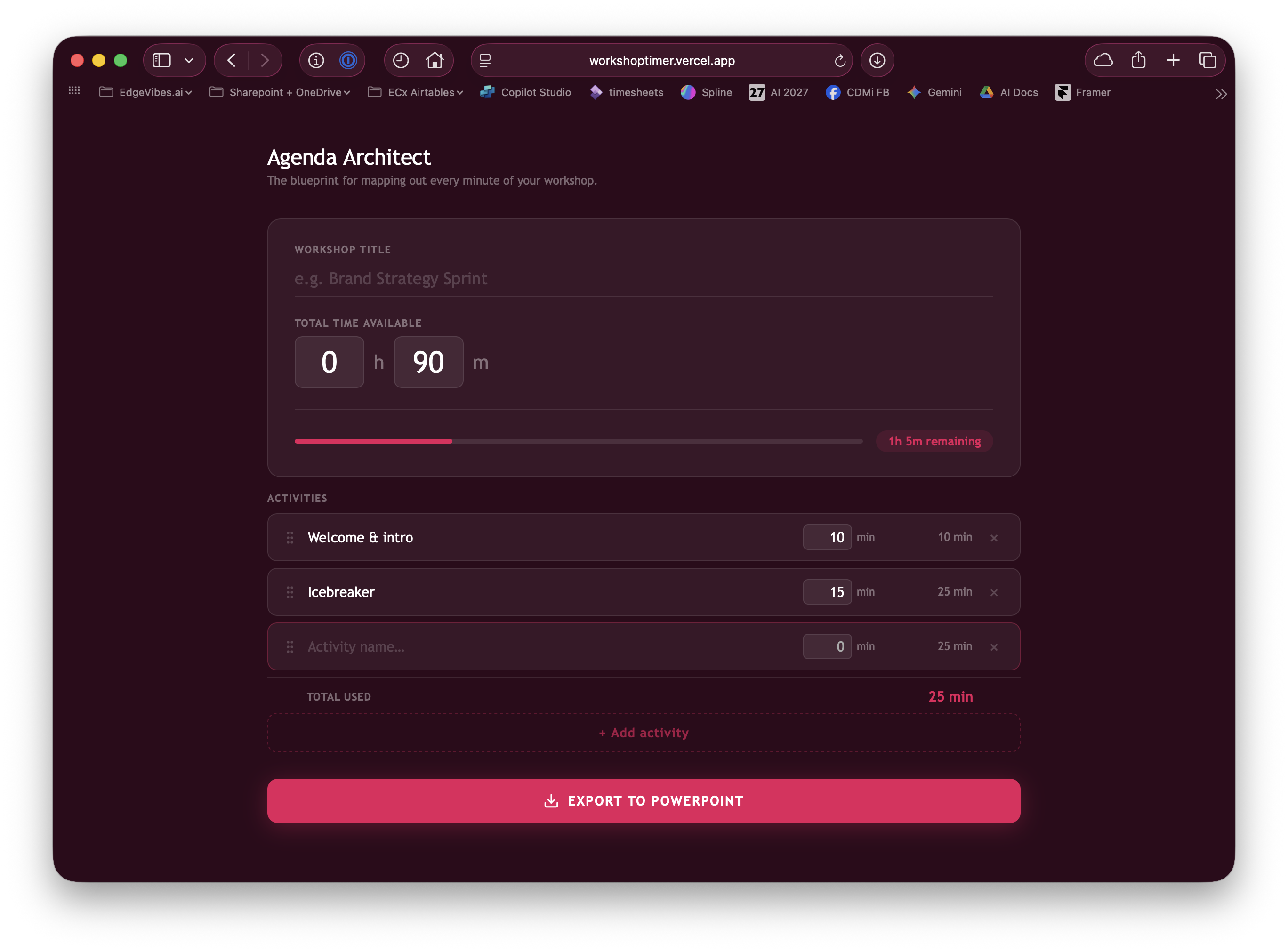This screenshot has width=1288, height=952.
Task: Open the AI 2027 bookmark
Action: pos(778,92)
